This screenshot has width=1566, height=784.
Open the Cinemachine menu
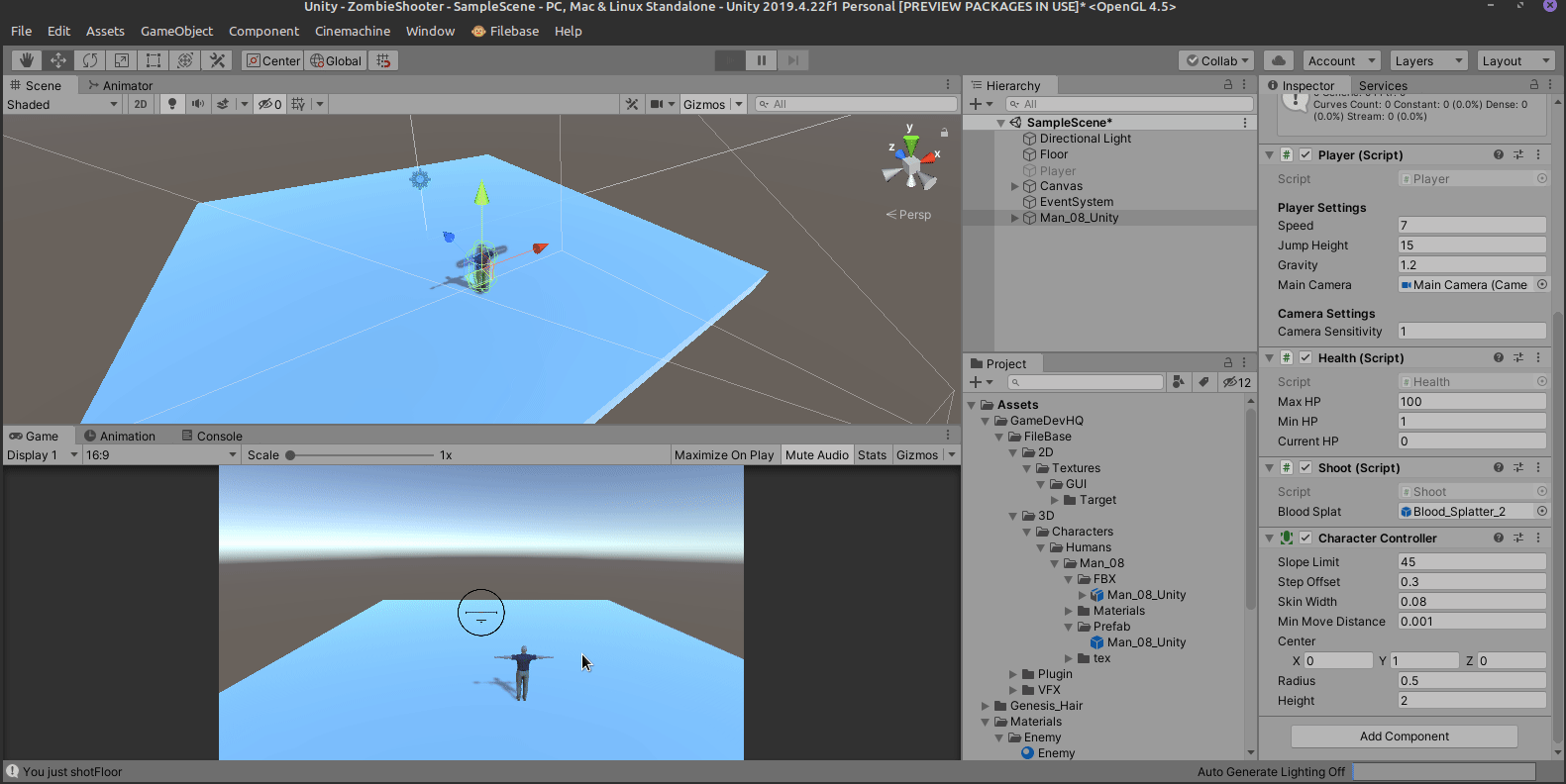[353, 32]
